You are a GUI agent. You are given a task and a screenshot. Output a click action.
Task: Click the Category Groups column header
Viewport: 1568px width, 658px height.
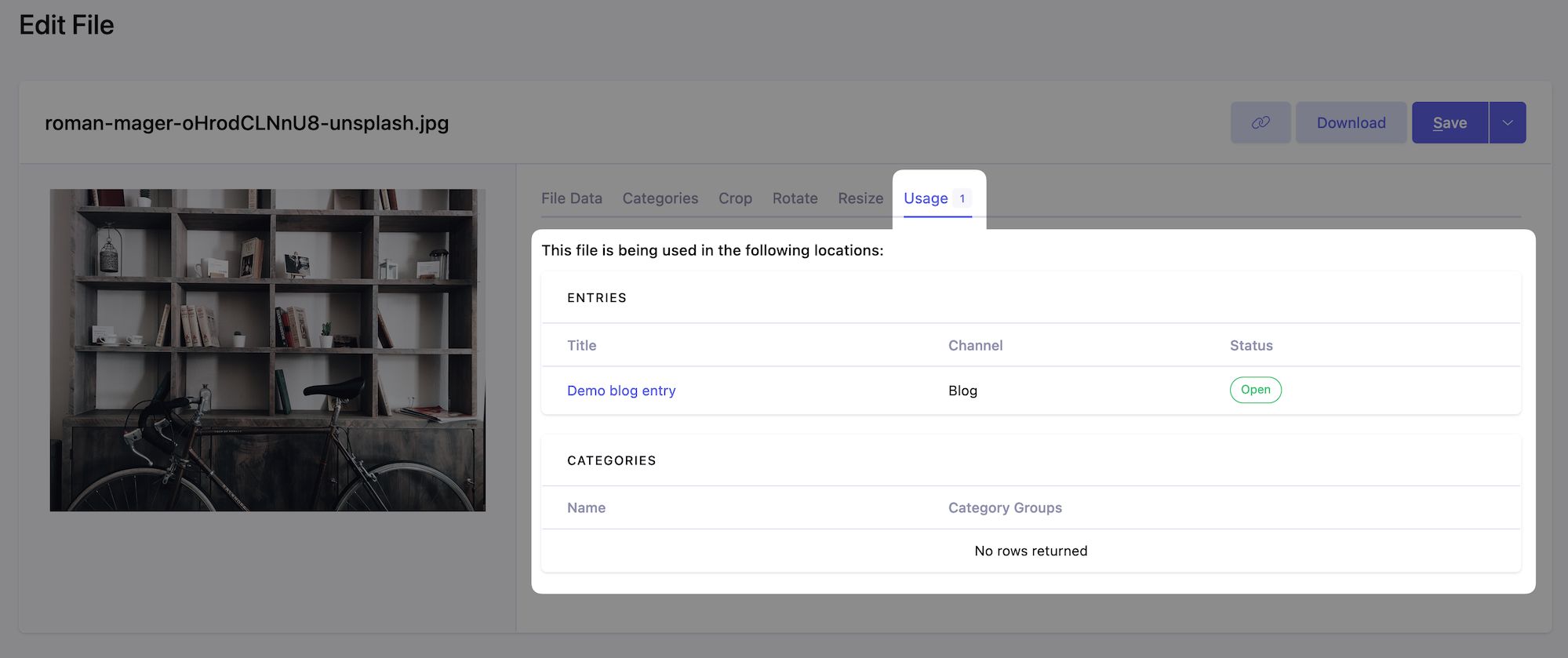1005,507
